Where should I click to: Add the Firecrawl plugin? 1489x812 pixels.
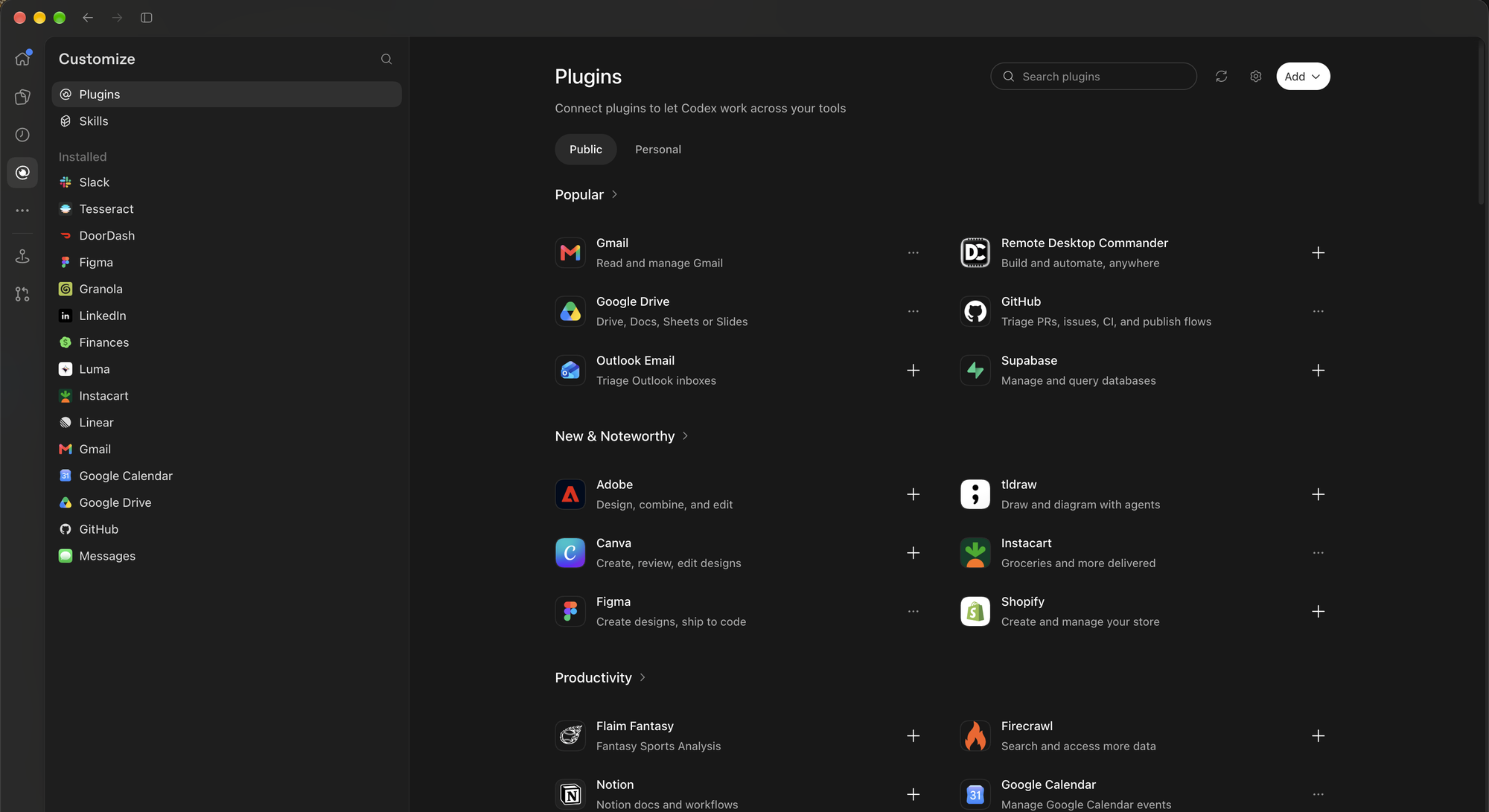tap(1318, 736)
